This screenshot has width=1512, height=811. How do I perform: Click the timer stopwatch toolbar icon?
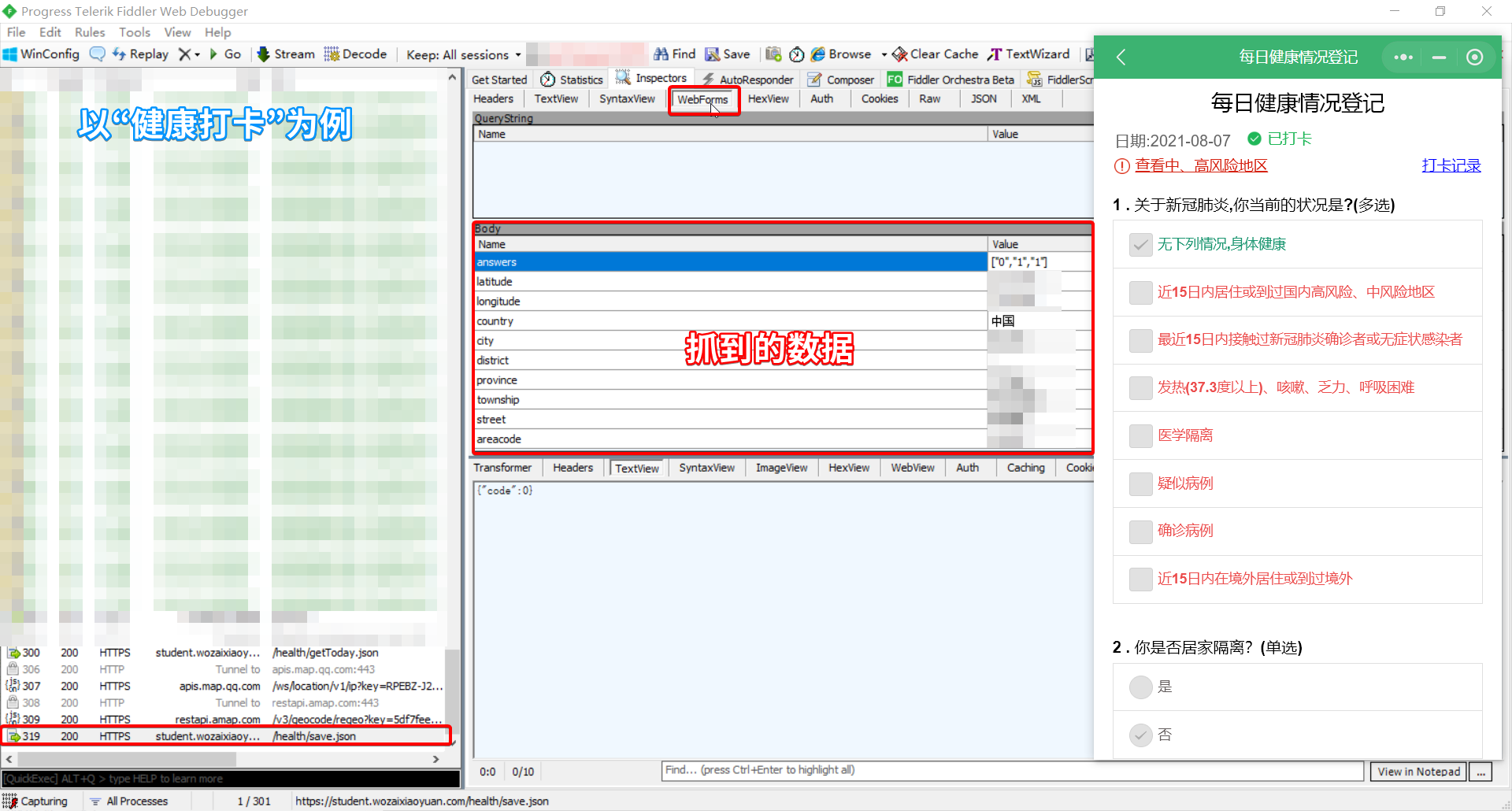pyautogui.click(x=797, y=54)
